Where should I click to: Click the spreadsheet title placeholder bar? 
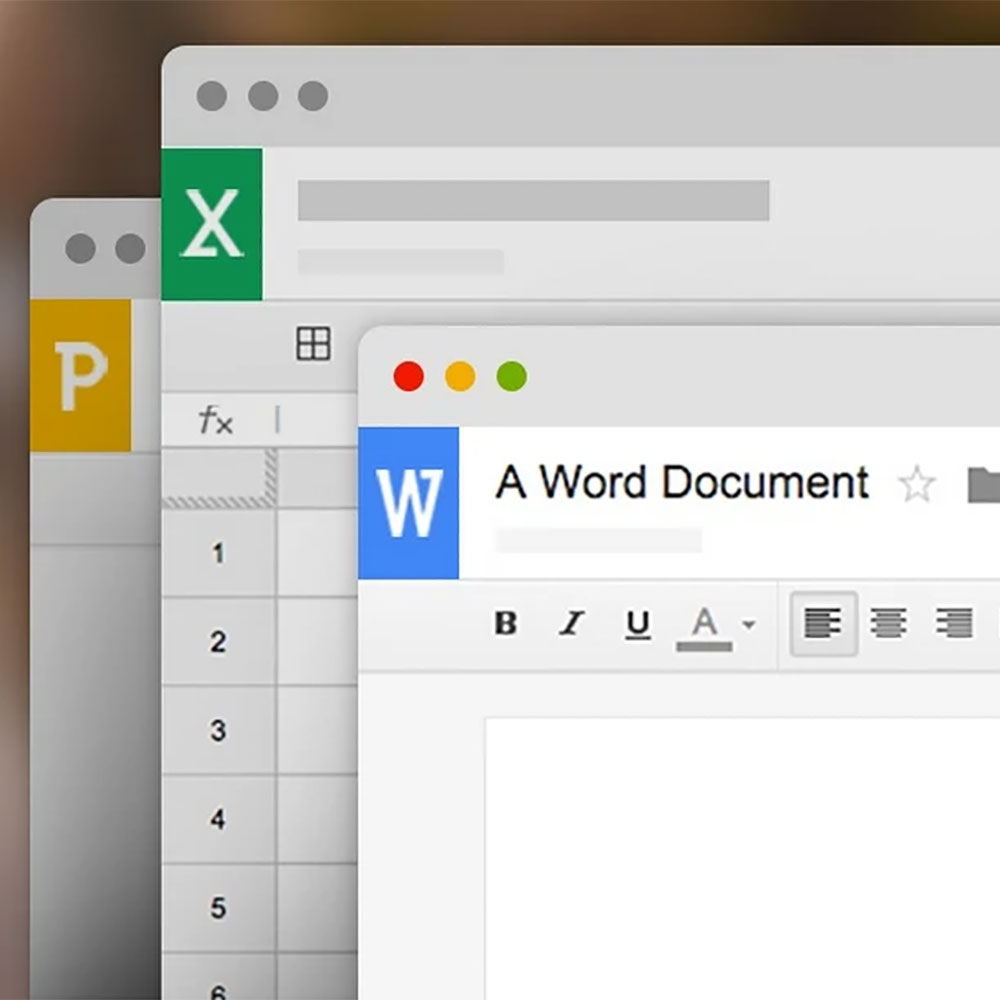point(533,200)
